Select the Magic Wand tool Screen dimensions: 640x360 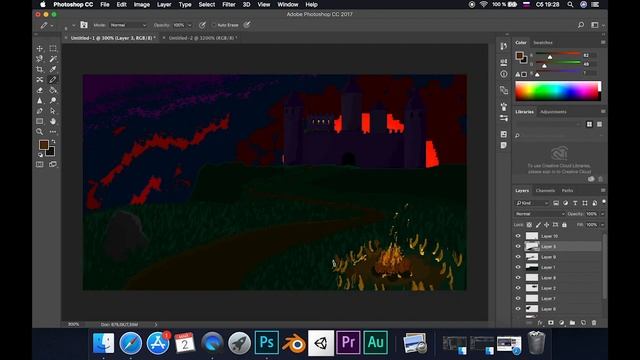53,59
